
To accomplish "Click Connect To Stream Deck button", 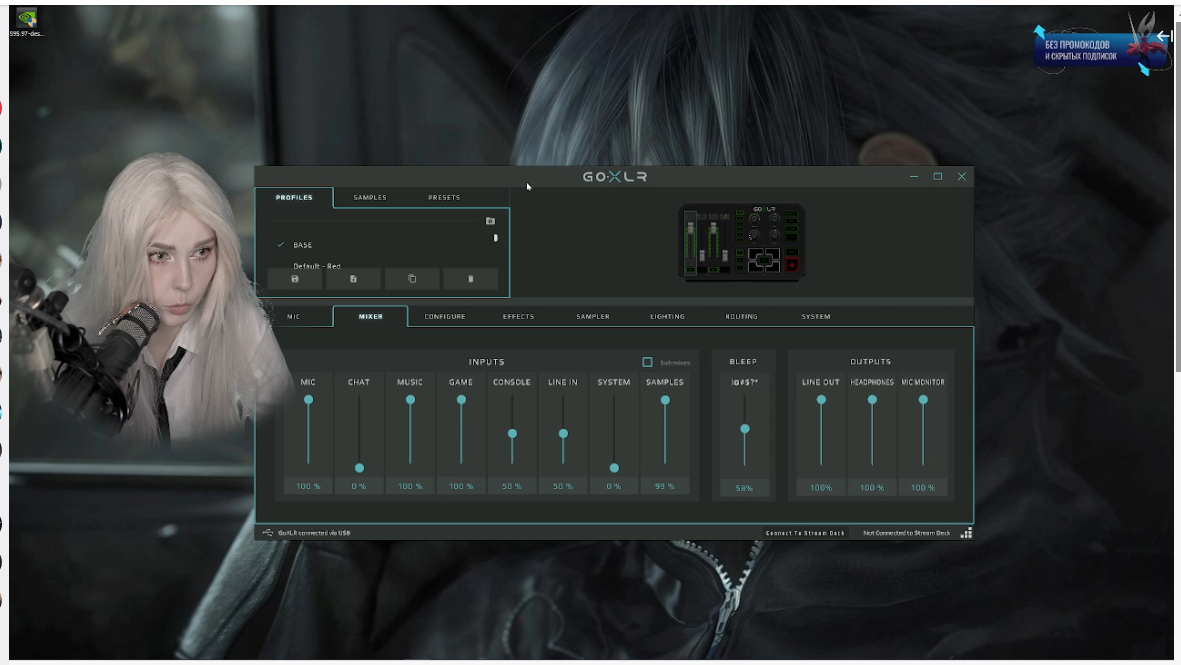I will pos(805,532).
